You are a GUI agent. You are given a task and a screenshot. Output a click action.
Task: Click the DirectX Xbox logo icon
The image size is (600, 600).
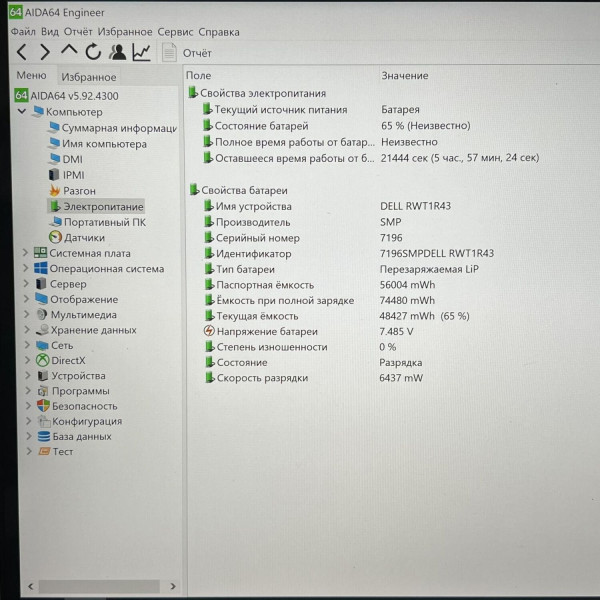coord(42,360)
